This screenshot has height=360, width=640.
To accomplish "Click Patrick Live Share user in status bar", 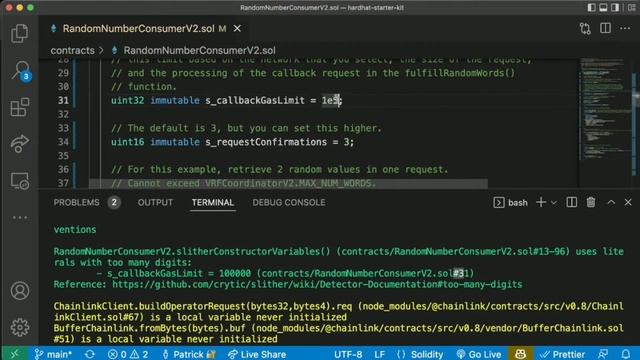I will pyautogui.click(x=189, y=354).
